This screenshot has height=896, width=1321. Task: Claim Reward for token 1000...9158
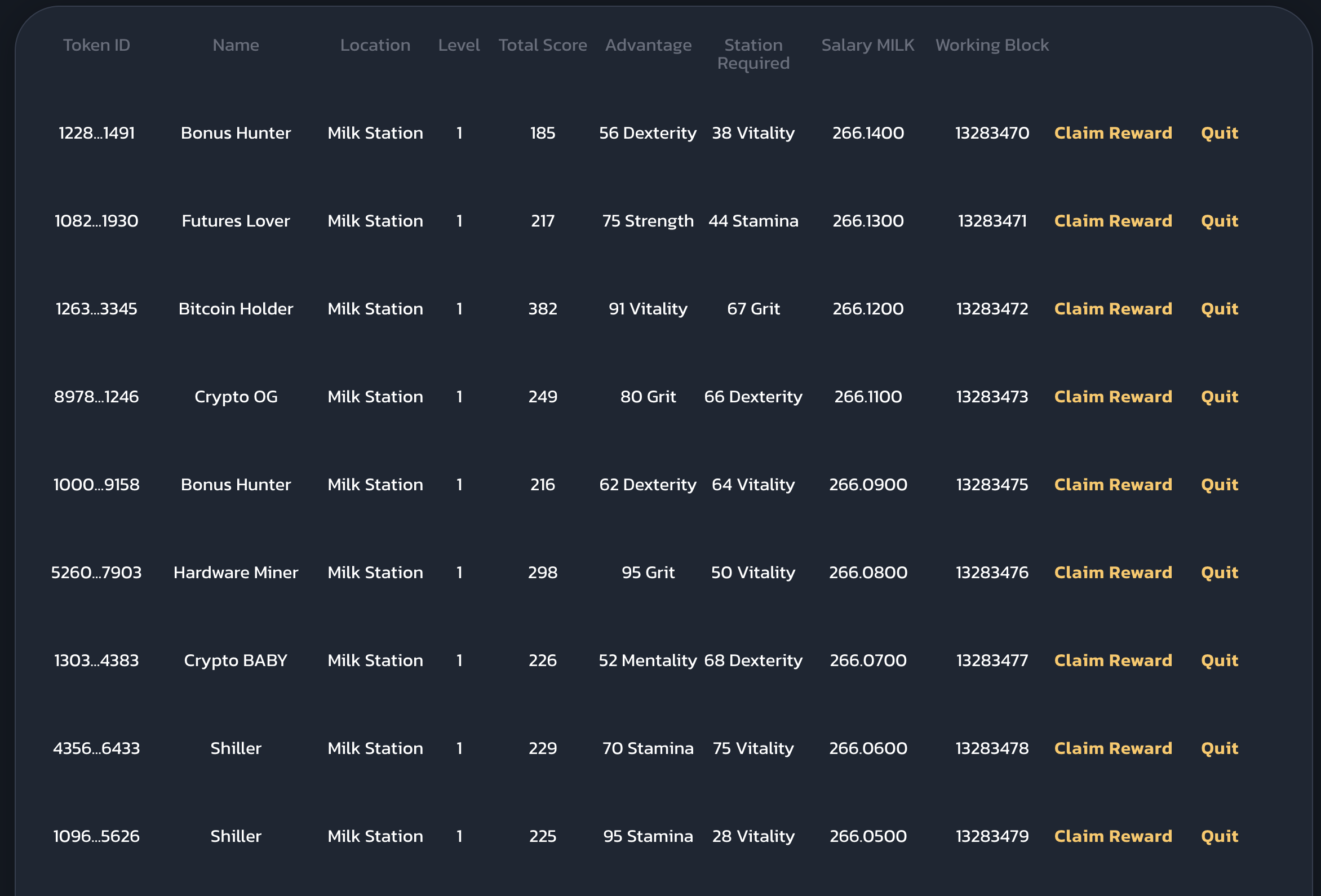click(x=1112, y=485)
